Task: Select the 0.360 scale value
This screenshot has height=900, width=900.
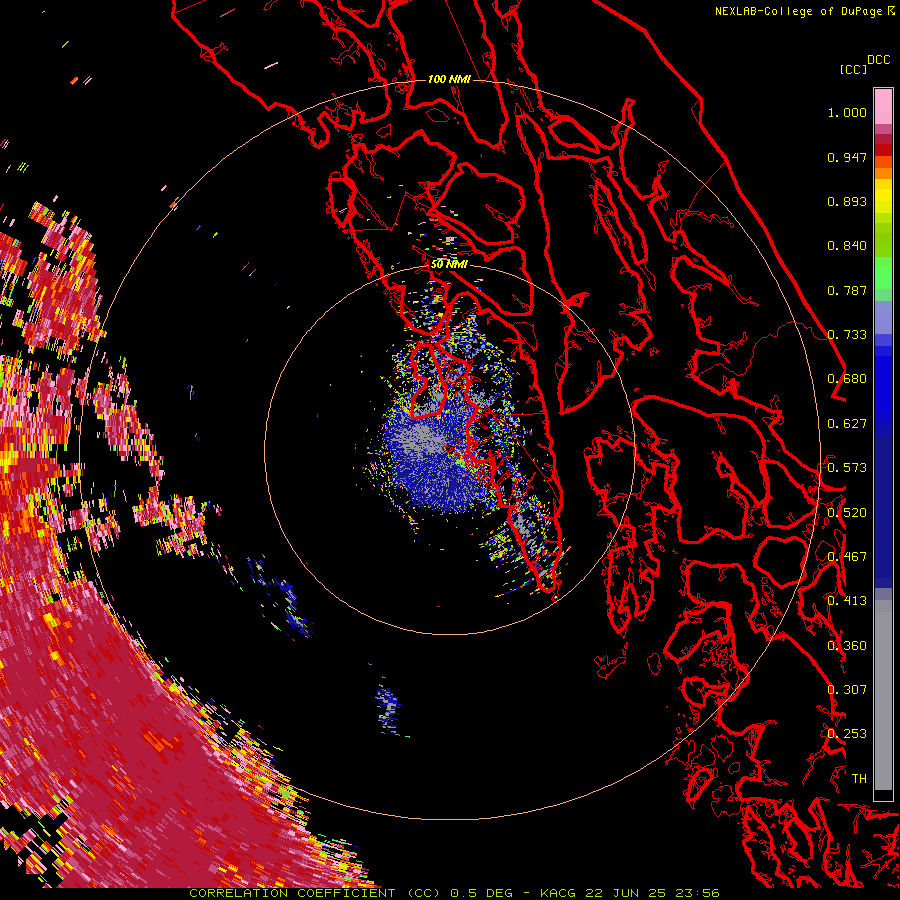Action: [847, 646]
